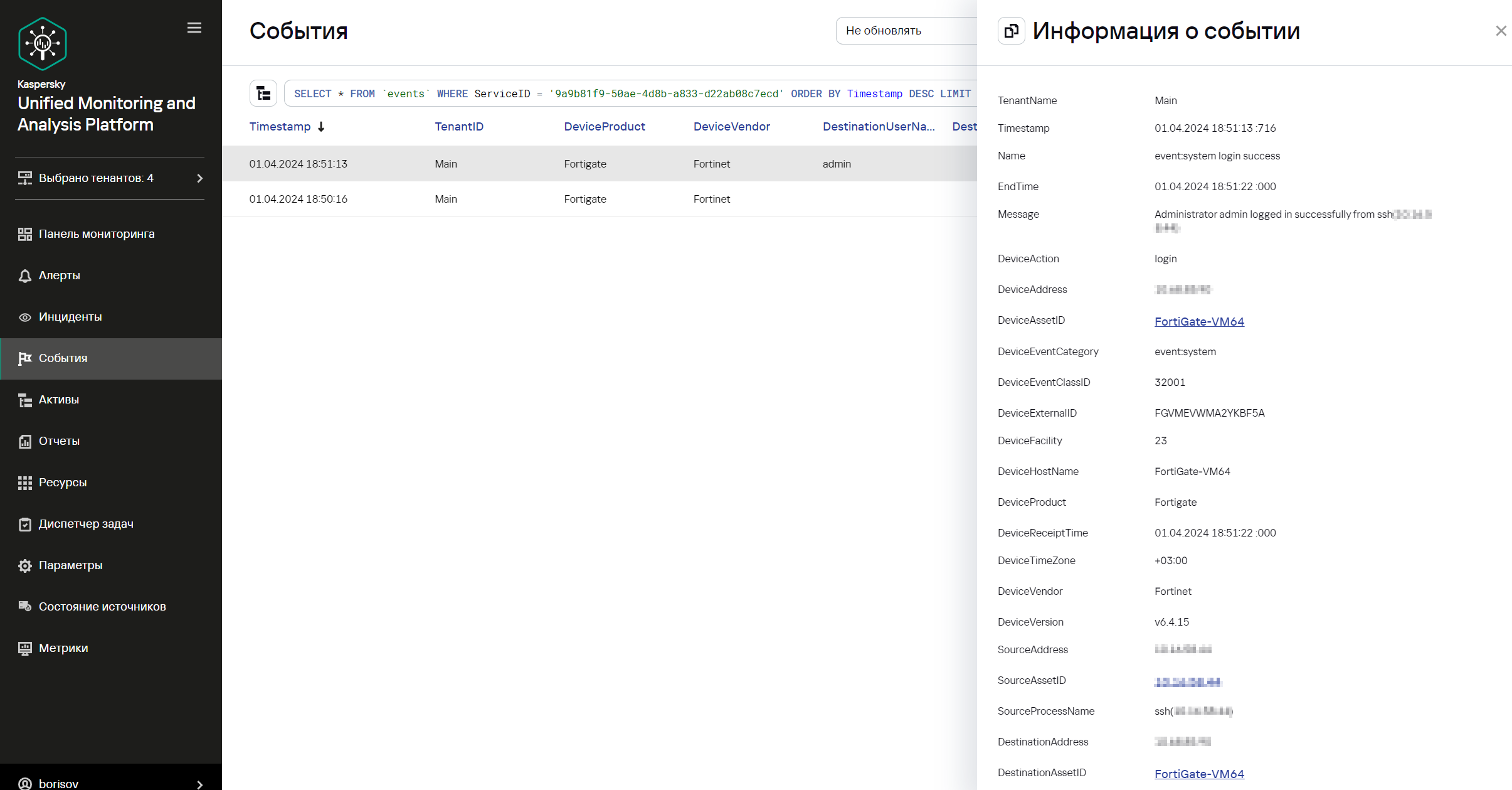Viewport: 1512px width, 790px height.
Task: Select the event row 01.04.2024 18:51:13
Action: tap(600, 164)
